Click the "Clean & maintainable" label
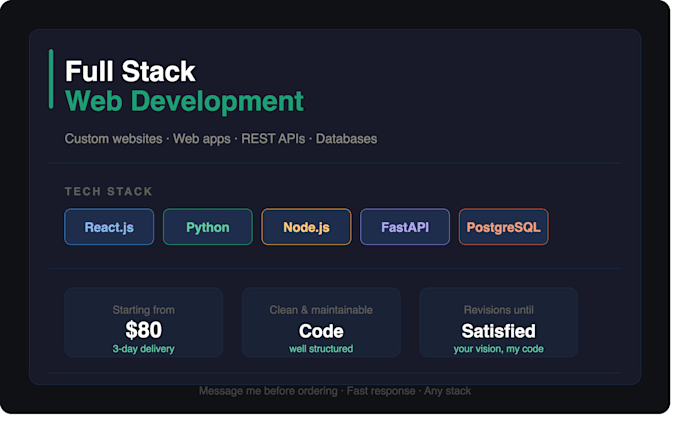Image resolution: width=680 pixels, height=424 pixels. click(x=321, y=310)
